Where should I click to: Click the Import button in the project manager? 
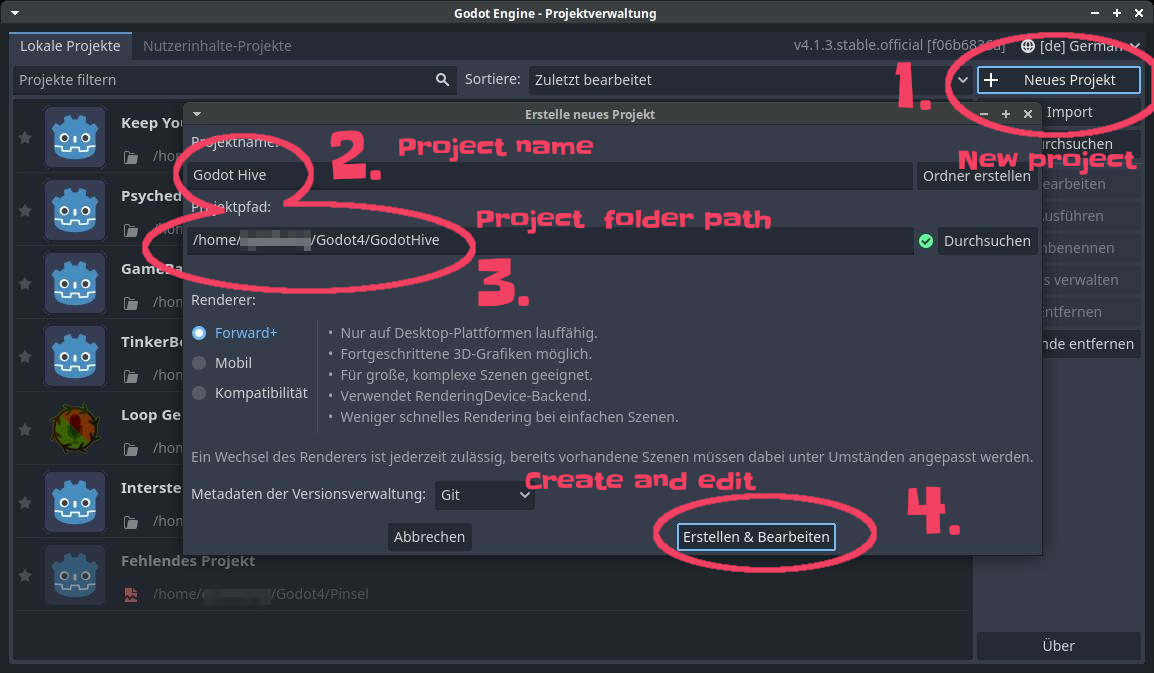coord(1069,112)
